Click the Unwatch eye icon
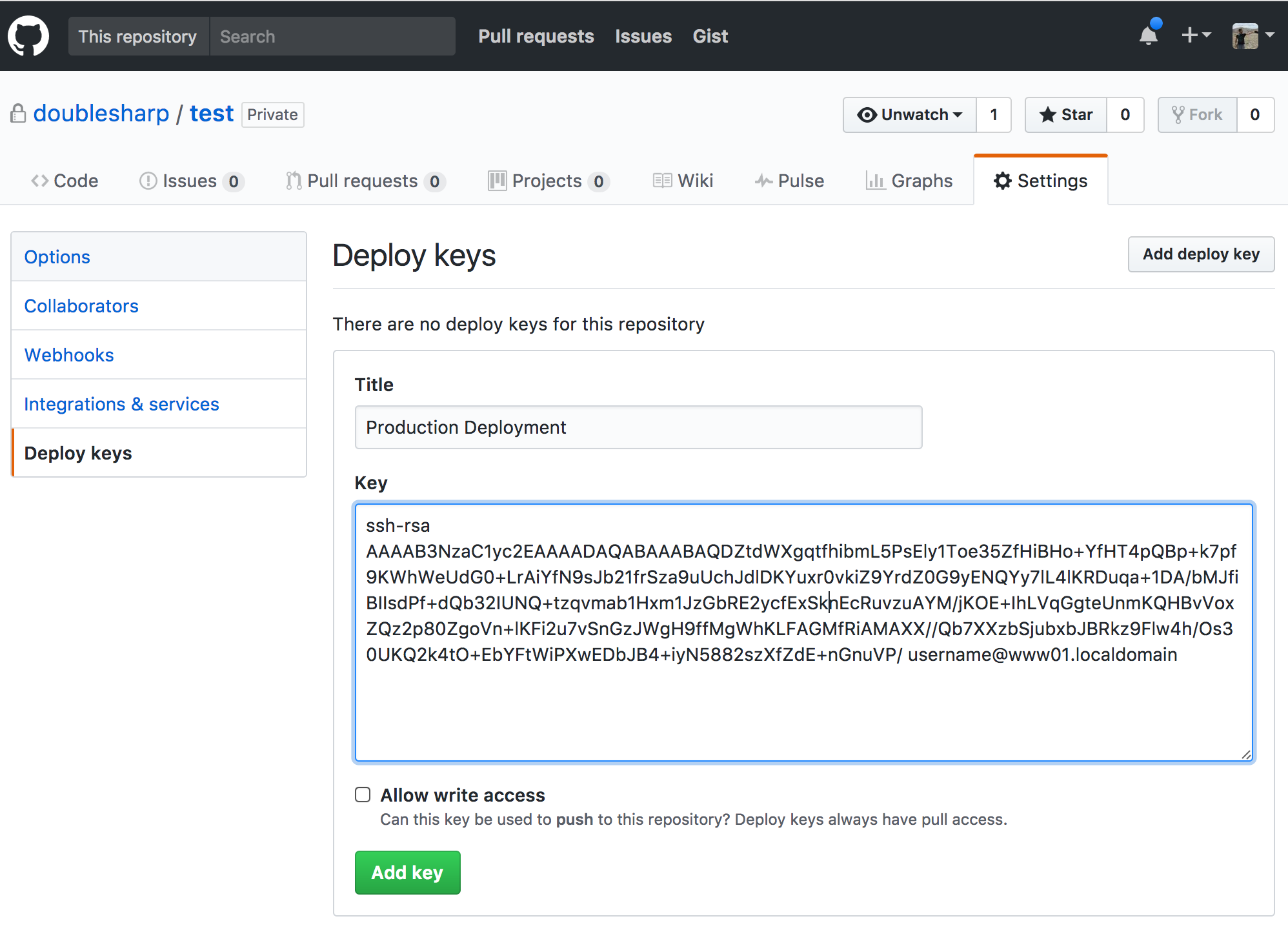Screen dimensions: 1288x932 point(867,115)
